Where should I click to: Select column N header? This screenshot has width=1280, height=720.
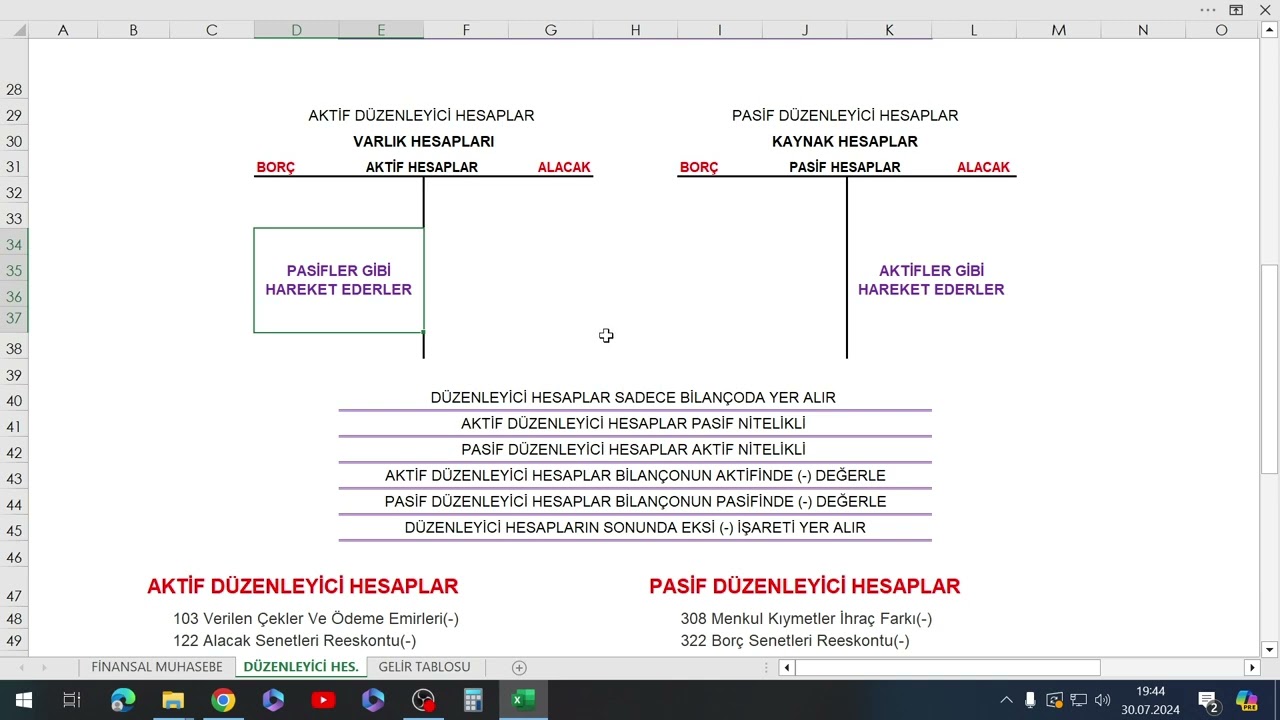tap(1143, 30)
